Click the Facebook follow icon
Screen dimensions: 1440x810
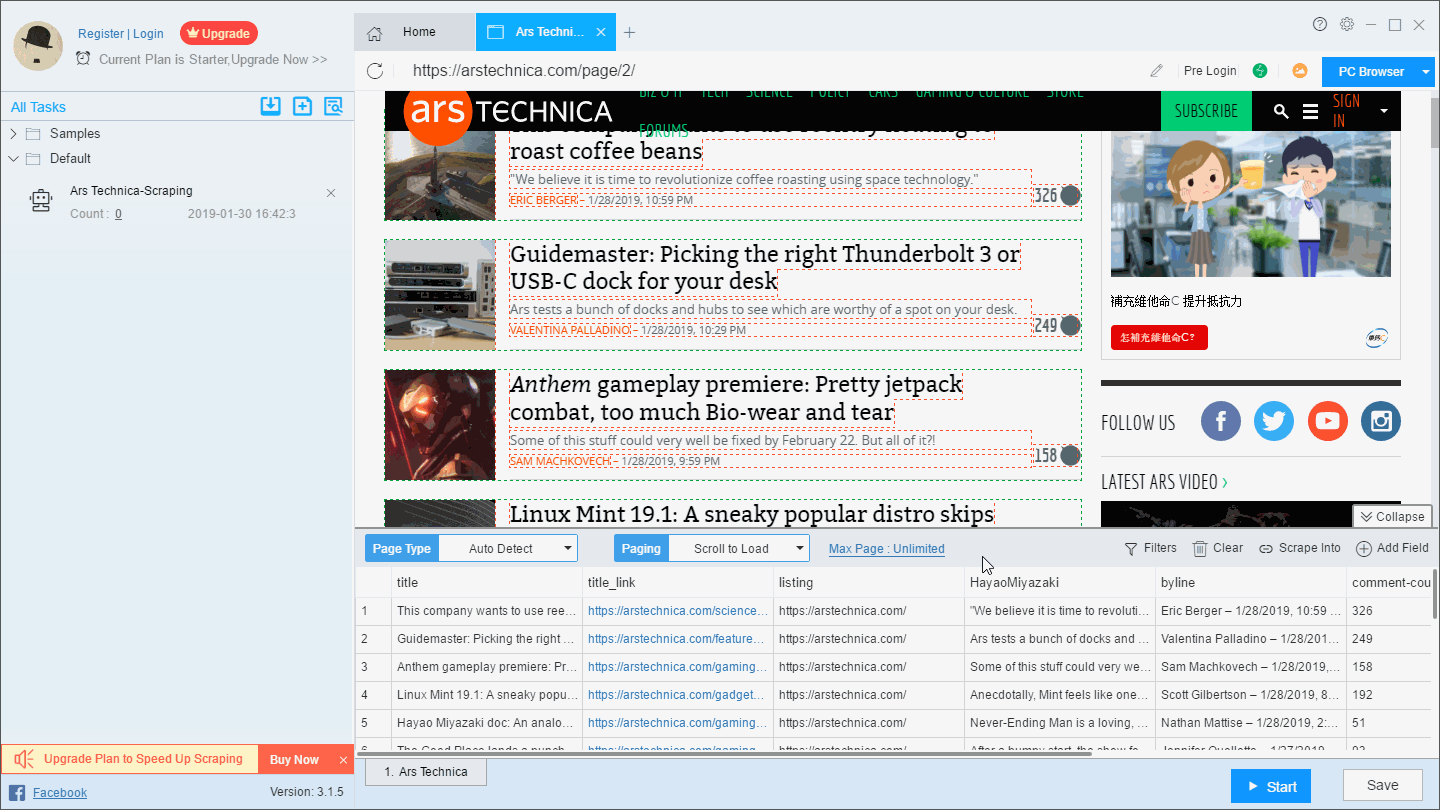[x=1221, y=421]
